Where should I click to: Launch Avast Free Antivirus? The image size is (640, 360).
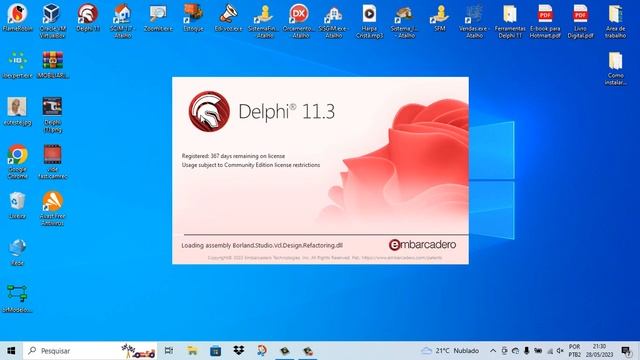point(53,209)
